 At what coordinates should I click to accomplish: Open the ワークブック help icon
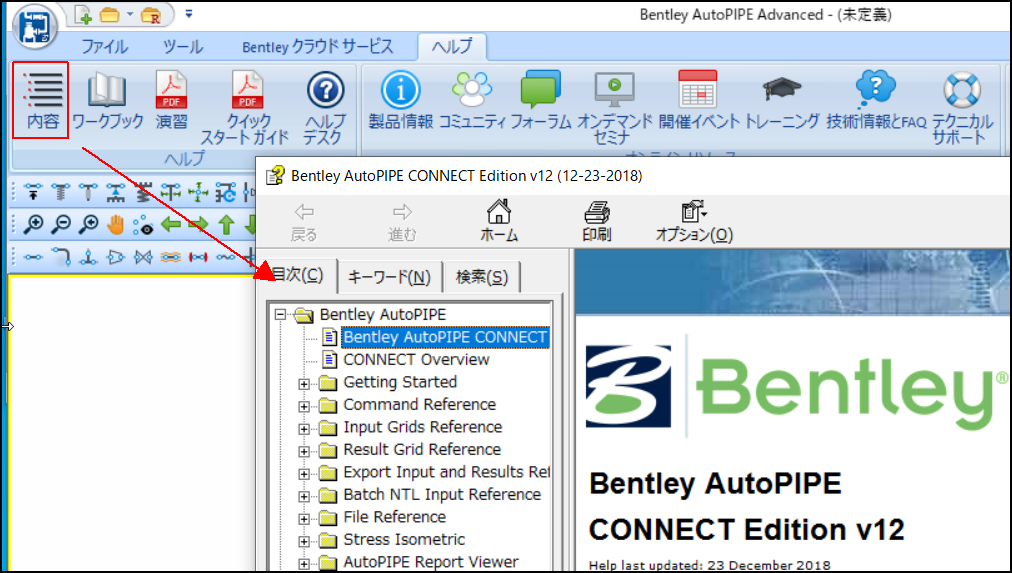[107, 100]
